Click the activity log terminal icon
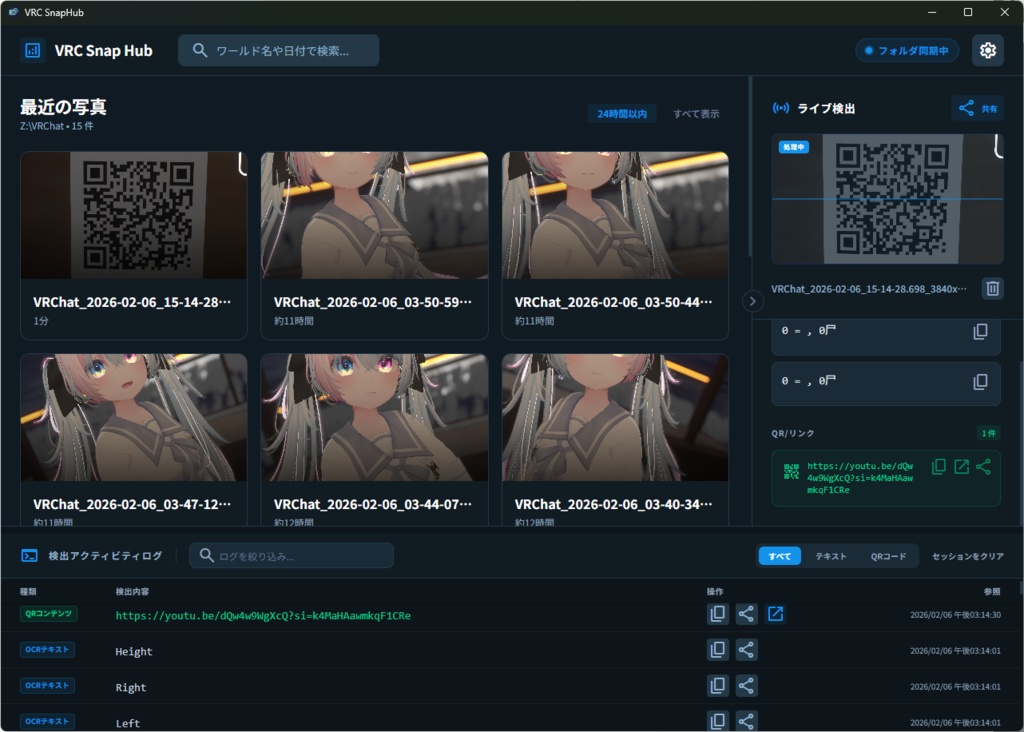This screenshot has height=732, width=1024. pyautogui.click(x=29, y=556)
